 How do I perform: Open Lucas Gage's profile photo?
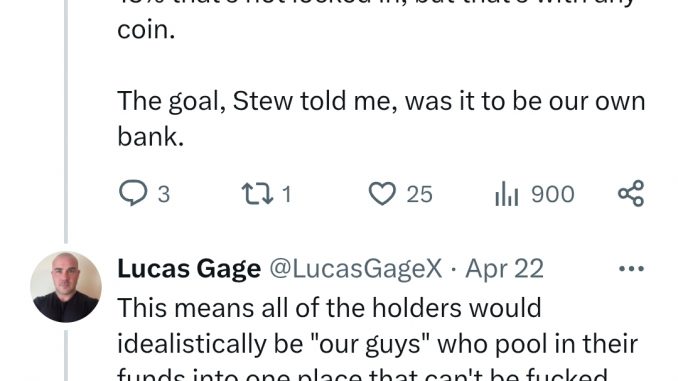click(66, 287)
